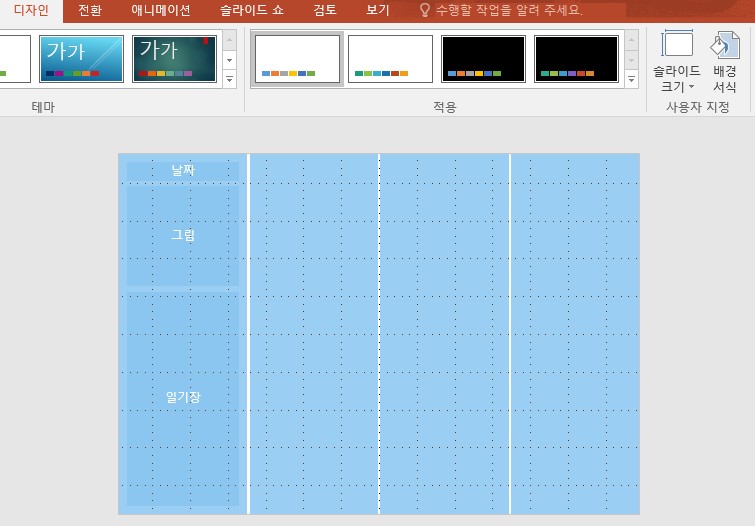Viewport: 755px width, 526px height.
Task: Select the 그림 placeholder on slide
Action: pyautogui.click(x=183, y=236)
